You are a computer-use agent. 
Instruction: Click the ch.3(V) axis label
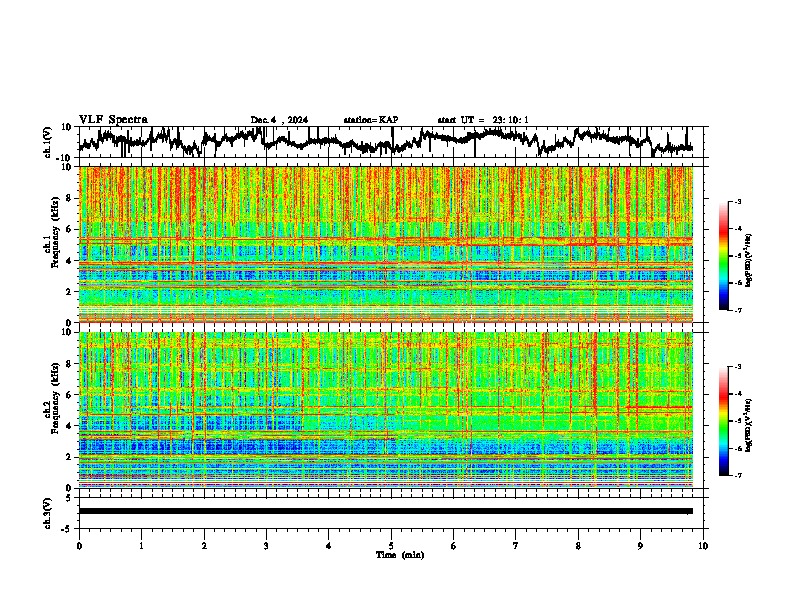pos(48,513)
